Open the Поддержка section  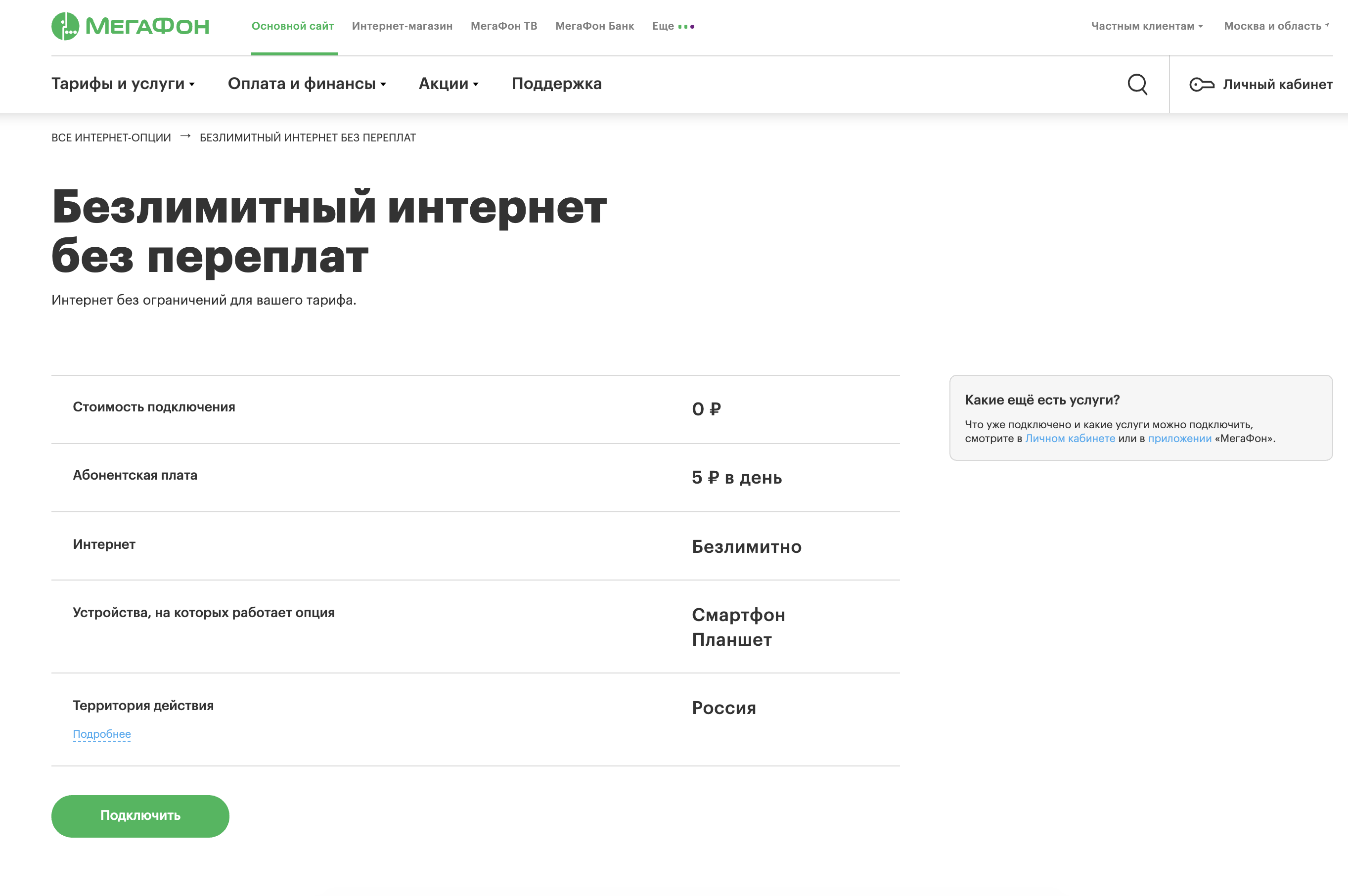coord(557,84)
